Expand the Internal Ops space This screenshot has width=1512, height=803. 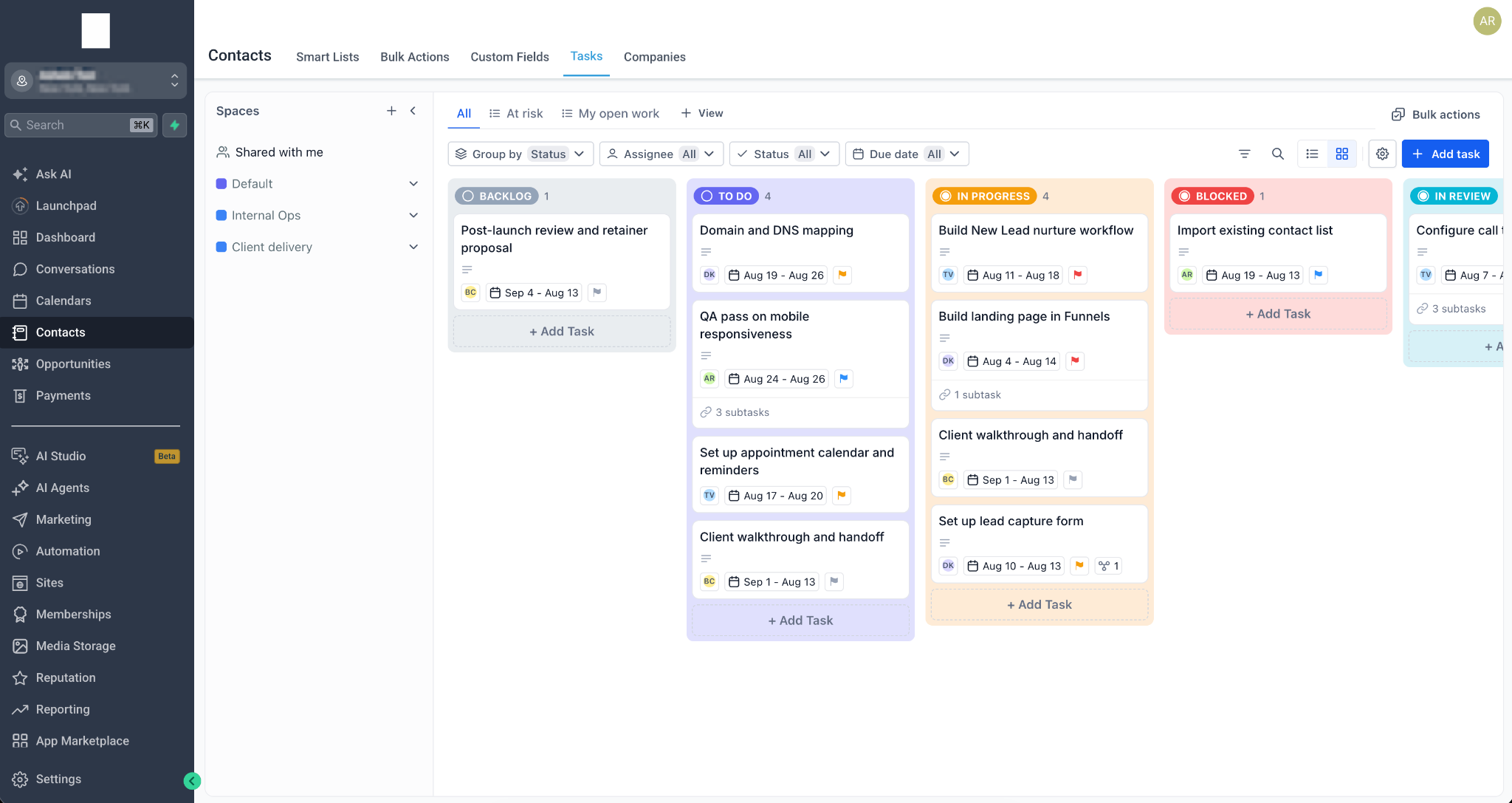[x=413, y=216]
